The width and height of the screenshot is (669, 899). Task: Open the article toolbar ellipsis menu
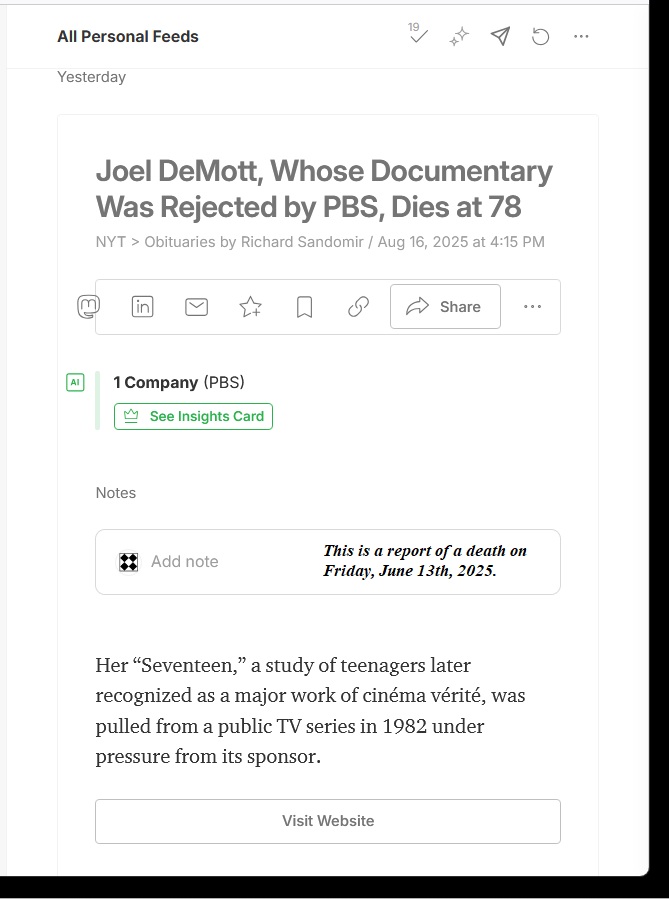532,307
